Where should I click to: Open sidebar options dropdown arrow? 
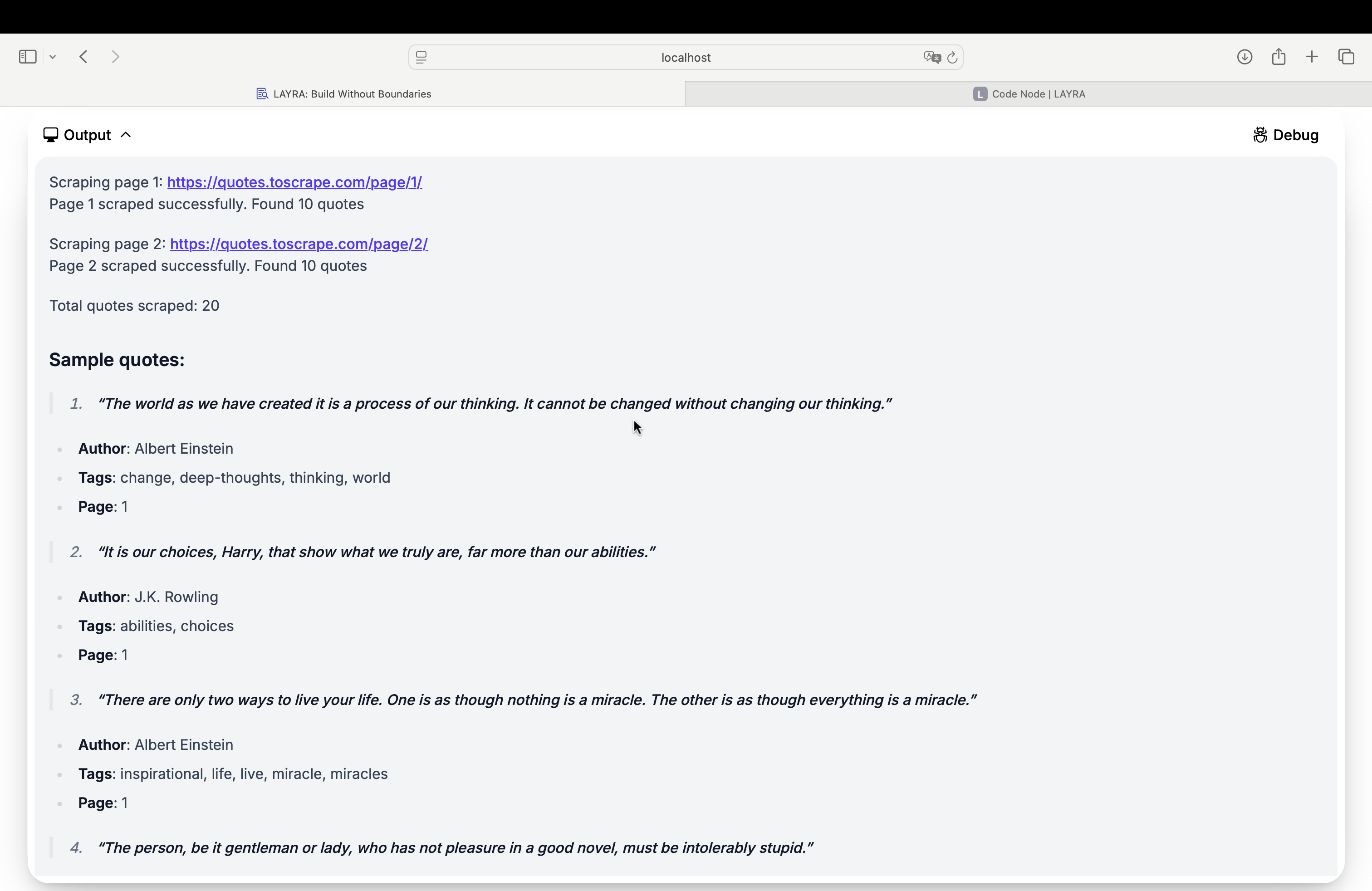[x=53, y=56]
